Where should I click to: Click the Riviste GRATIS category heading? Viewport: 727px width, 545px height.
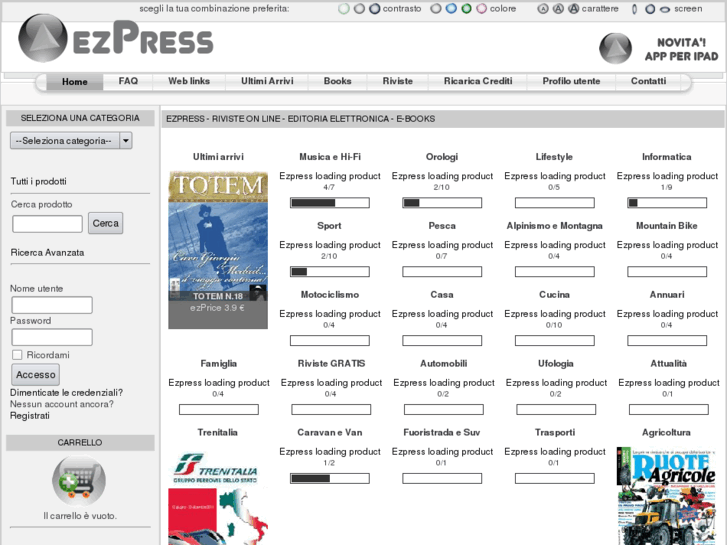click(331, 364)
